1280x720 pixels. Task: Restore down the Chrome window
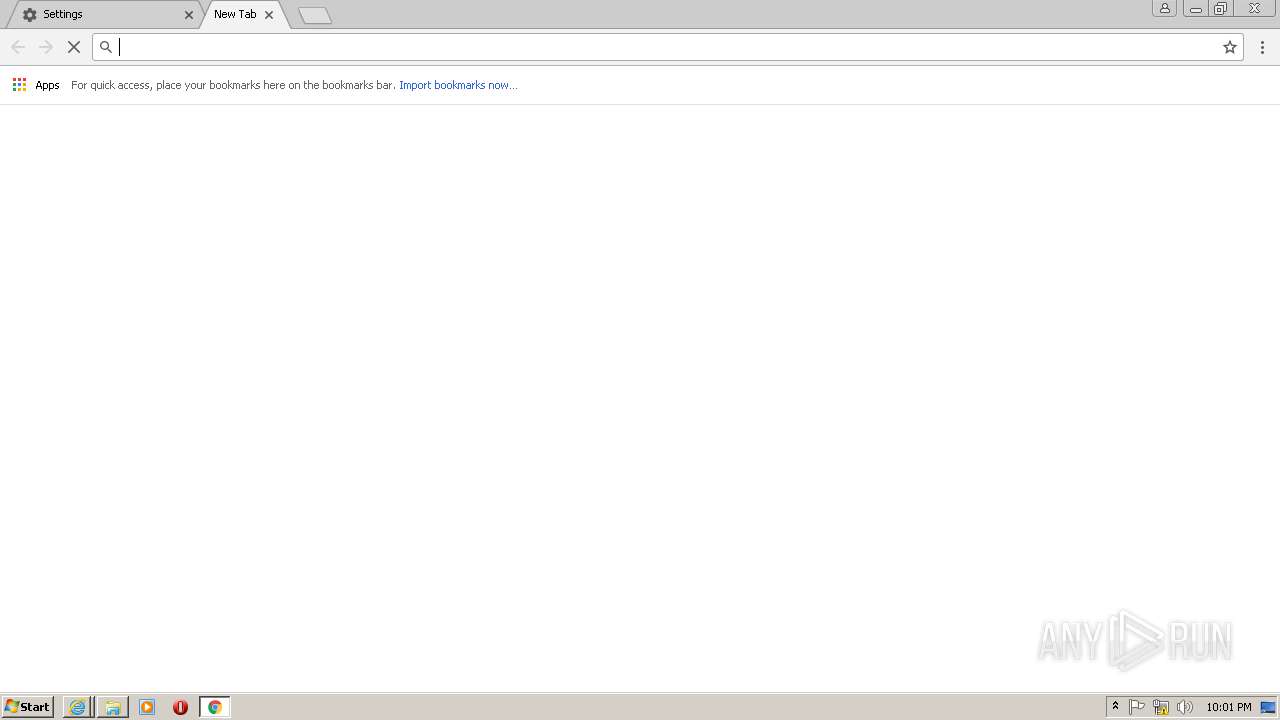coord(1221,8)
